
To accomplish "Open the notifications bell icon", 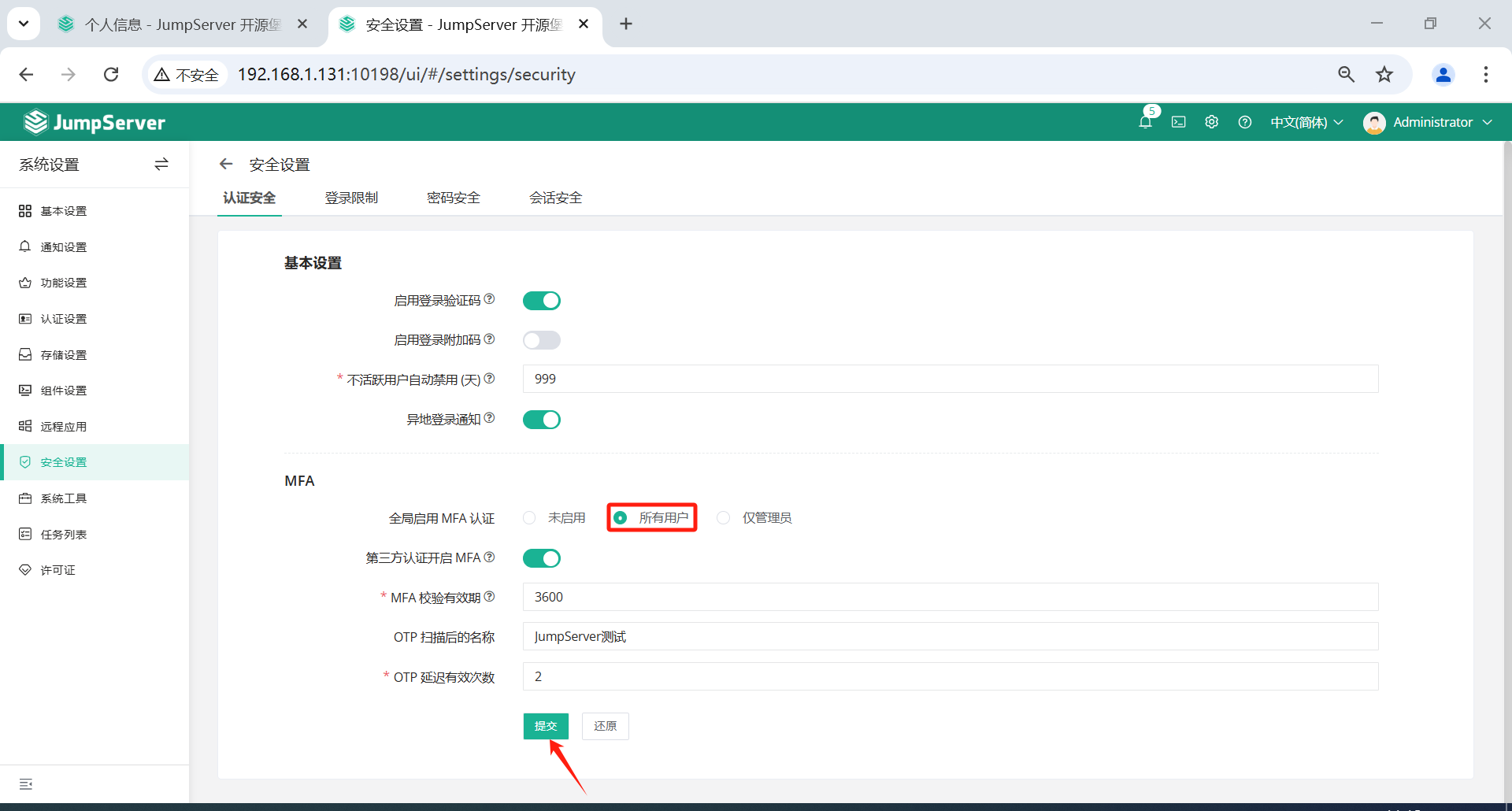I will (x=1145, y=122).
